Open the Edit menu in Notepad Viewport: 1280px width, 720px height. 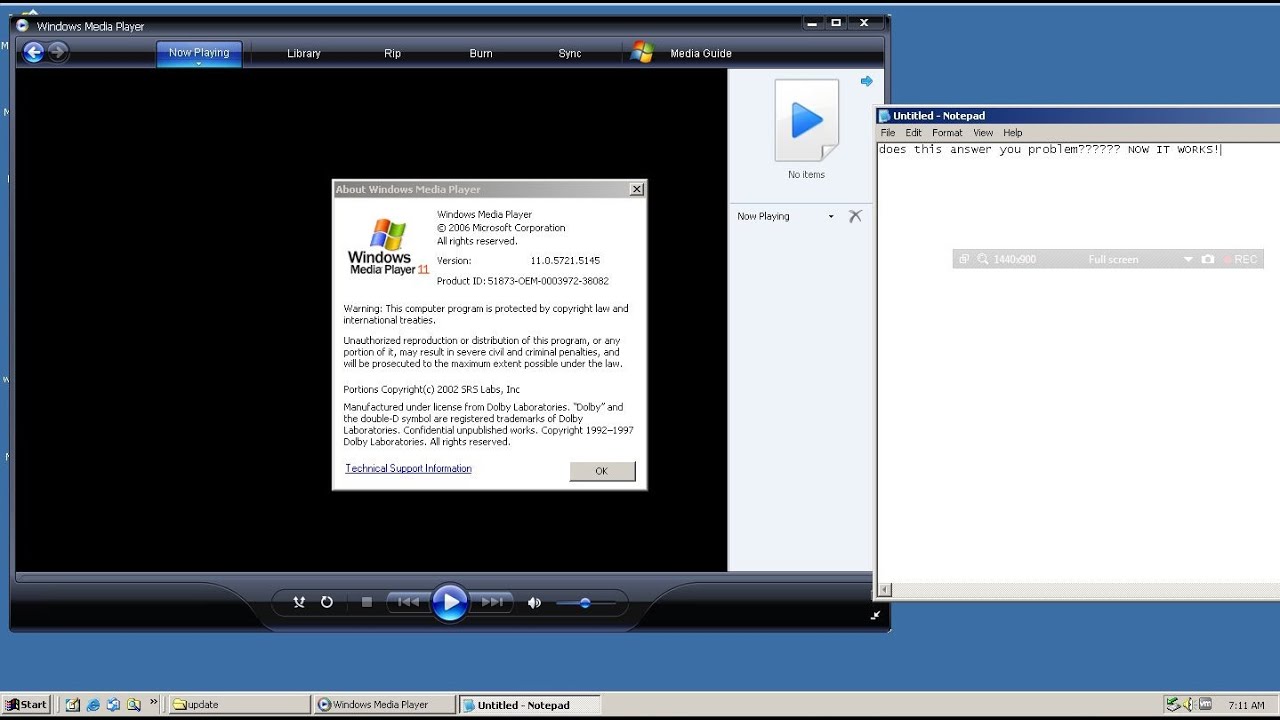coord(914,133)
